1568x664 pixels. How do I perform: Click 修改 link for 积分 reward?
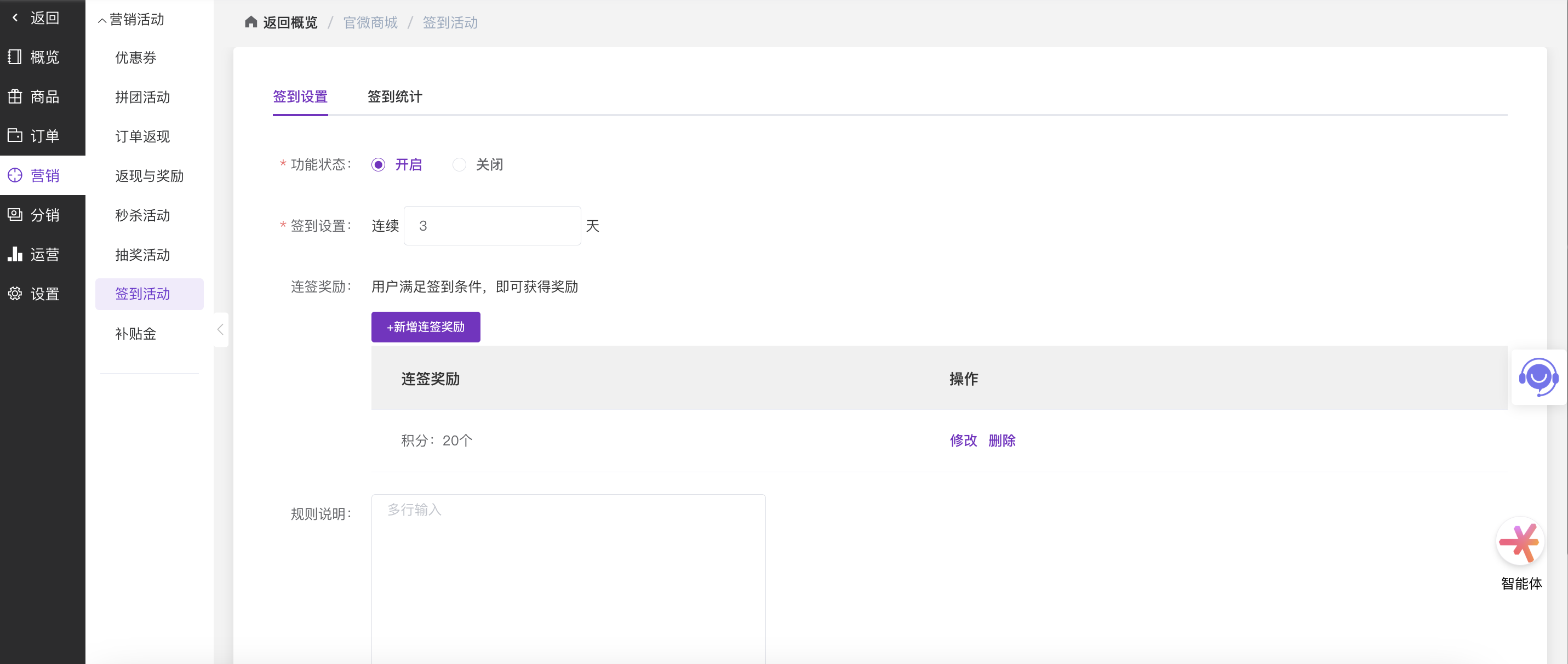pyautogui.click(x=963, y=440)
